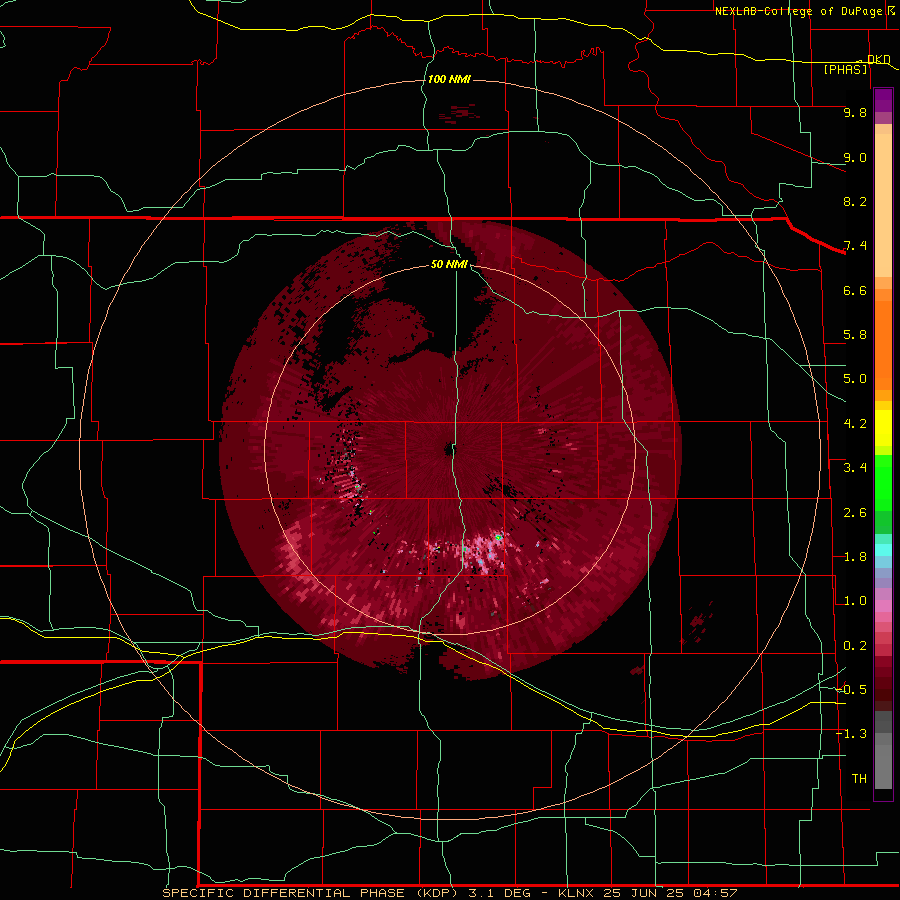The width and height of the screenshot is (900, 900).
Task: Select the pink color bar segment
Action: (883, 606)
